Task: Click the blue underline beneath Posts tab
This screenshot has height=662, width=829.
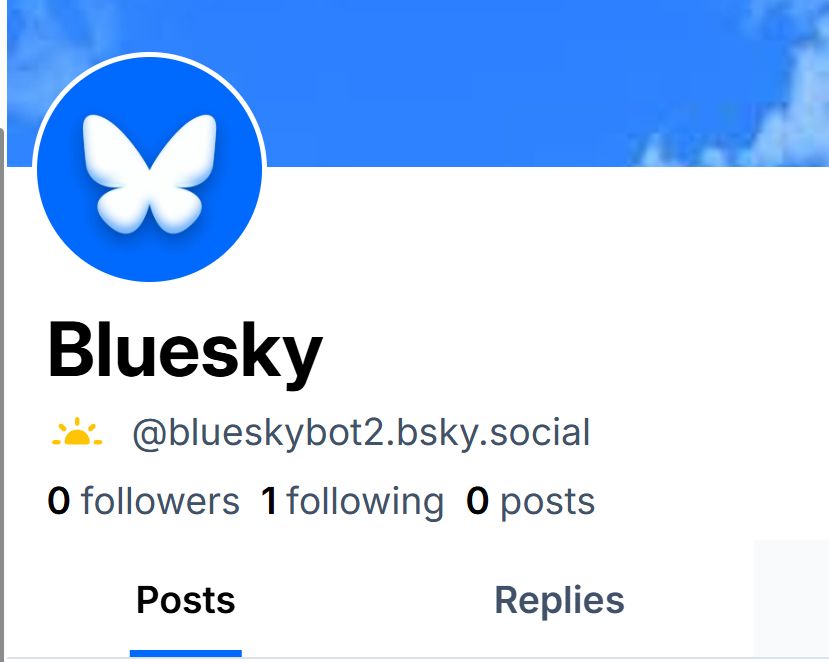Action: pyautogui.click(x=186, y=654)
